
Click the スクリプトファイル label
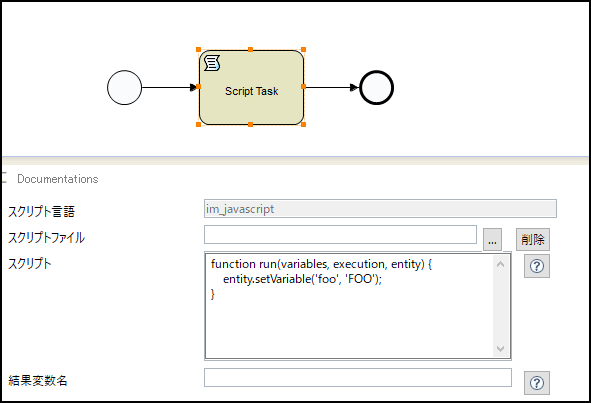point(46,238)
